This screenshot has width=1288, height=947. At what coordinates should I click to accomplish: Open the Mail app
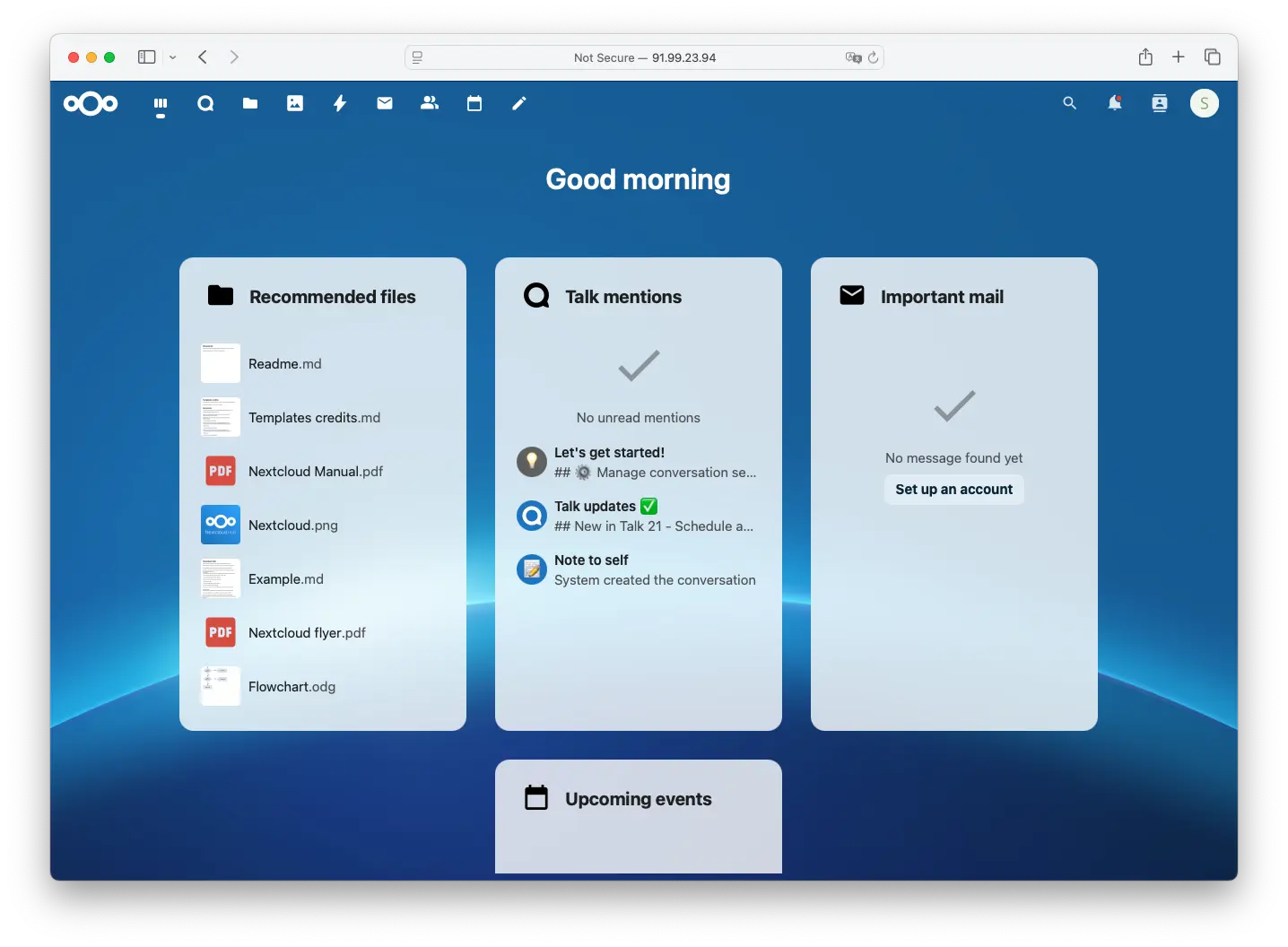385,103
